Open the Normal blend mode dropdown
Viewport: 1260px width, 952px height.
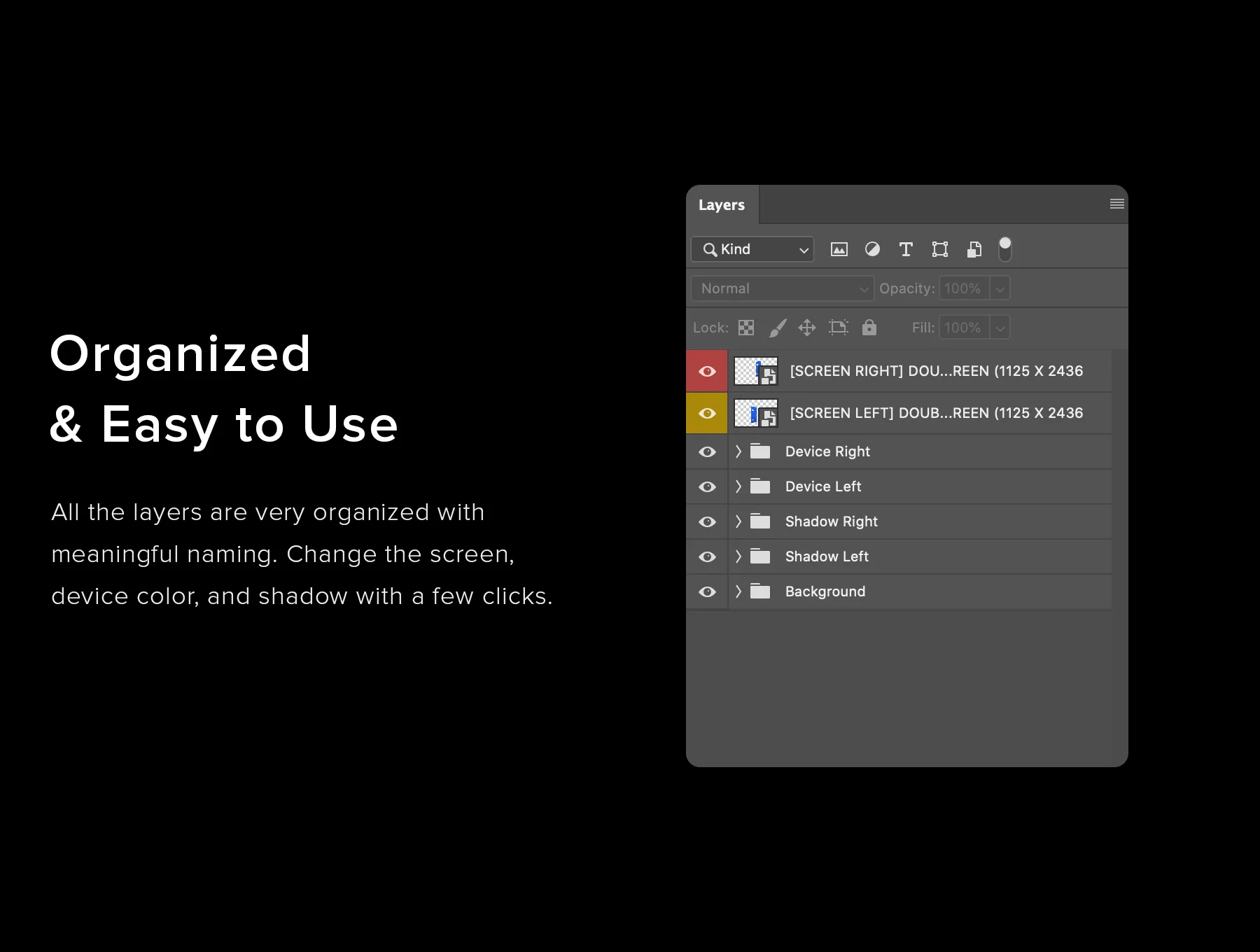pos(782,288)
